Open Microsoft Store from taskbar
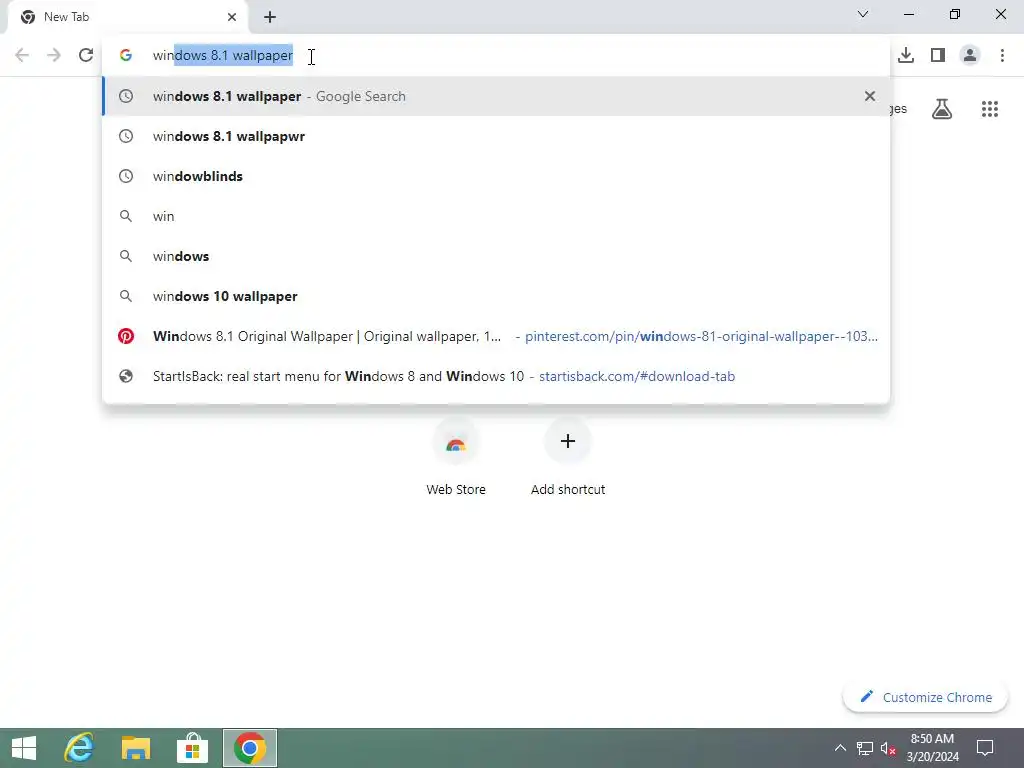 pyautogui.click(x=193, y=748)
